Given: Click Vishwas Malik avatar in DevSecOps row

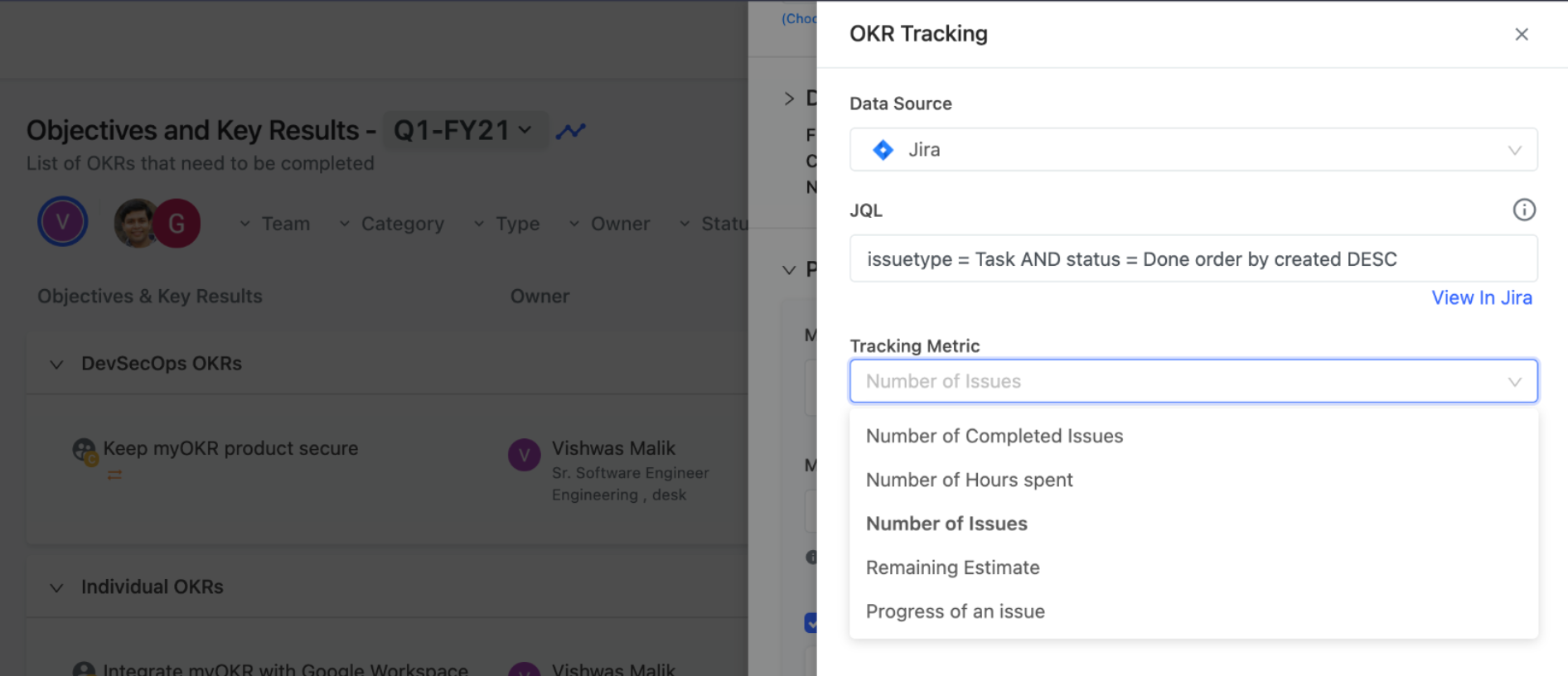Looking at the screenshot, I should coord(524,455).
